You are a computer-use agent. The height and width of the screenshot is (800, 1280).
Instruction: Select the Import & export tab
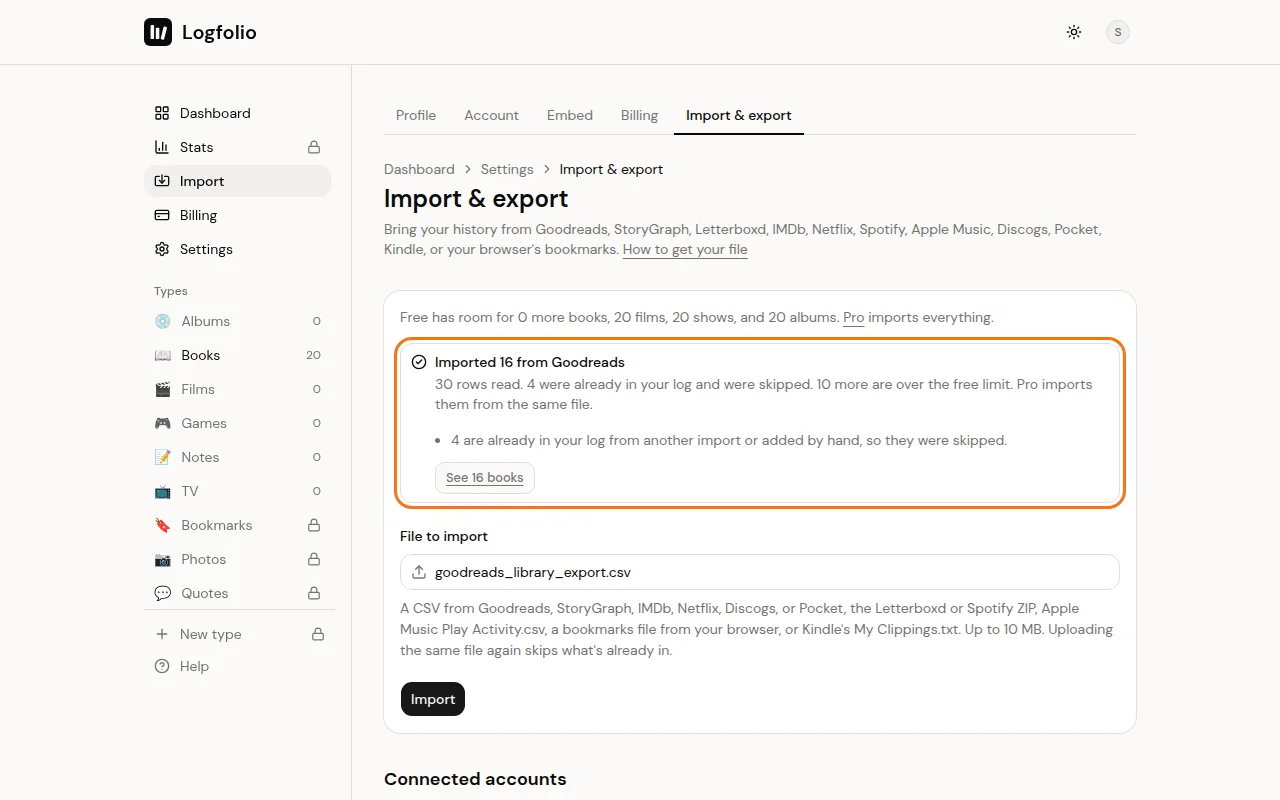(x=739, y=115)
